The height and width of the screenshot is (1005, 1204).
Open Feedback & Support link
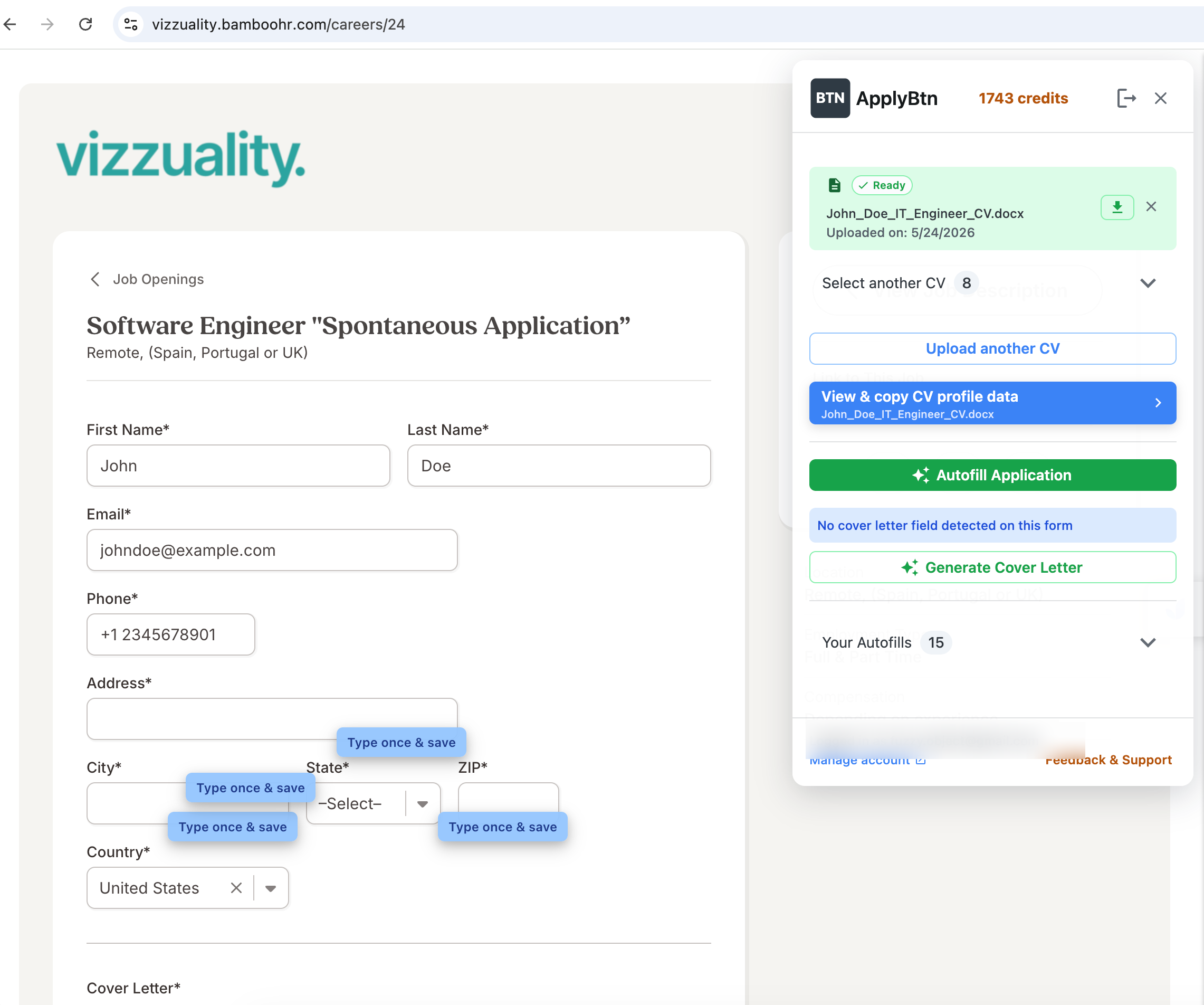coord(1109,760)
